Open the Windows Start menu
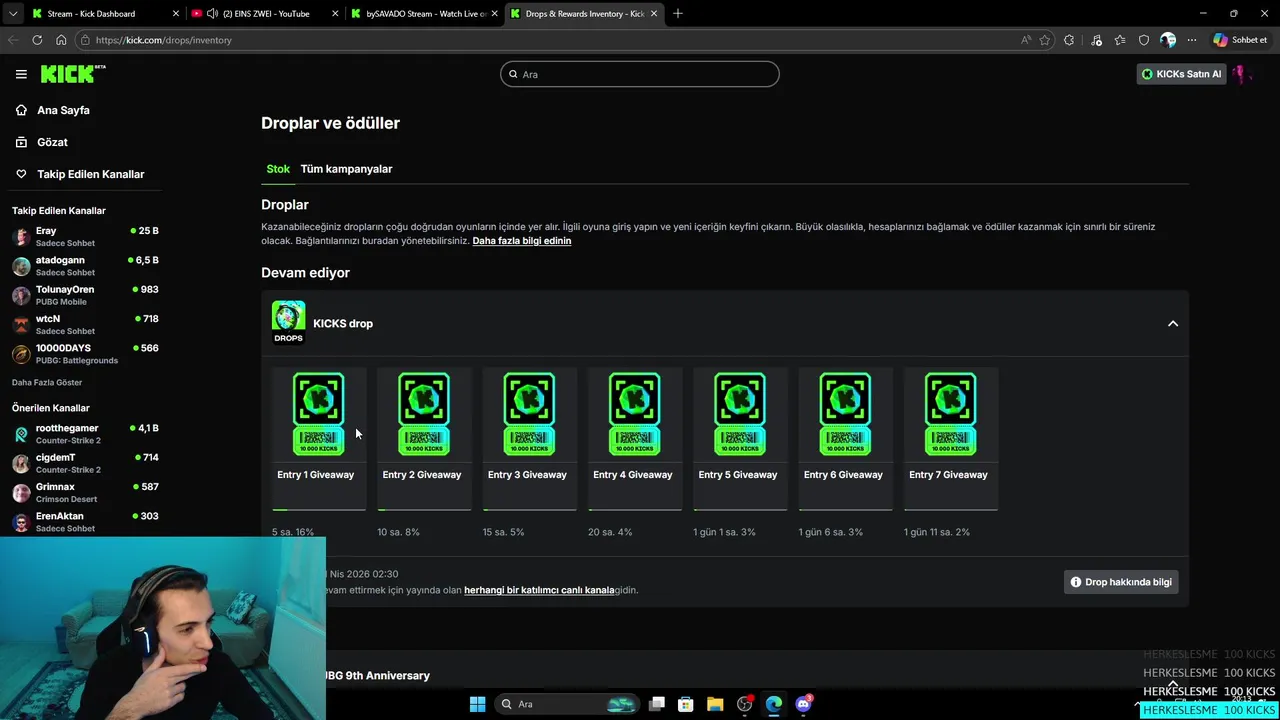 pos(477,704)
